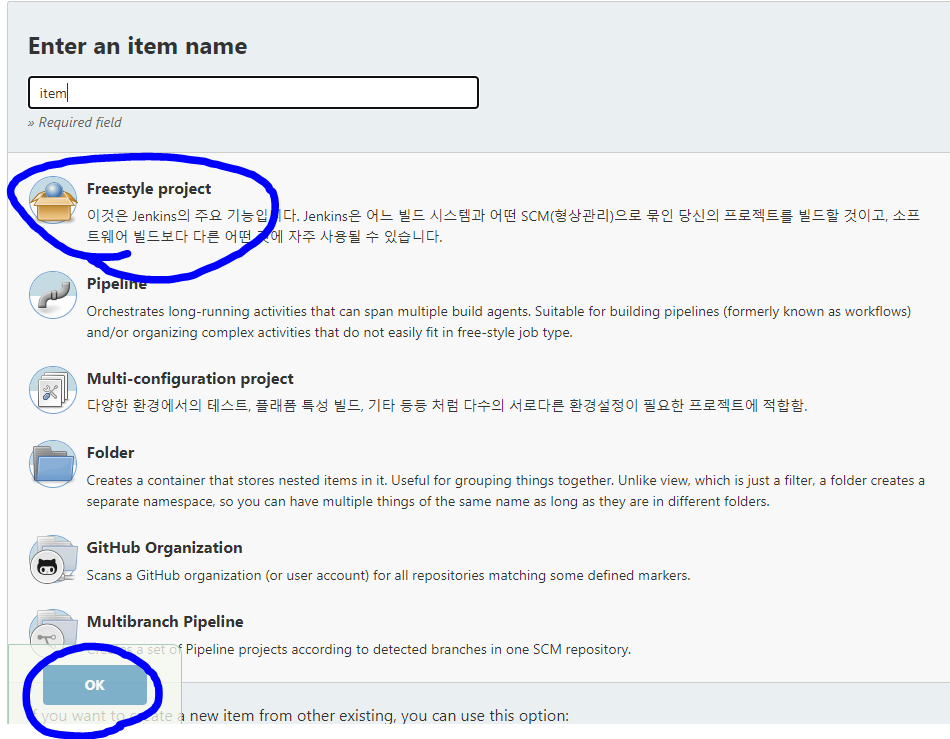Choose Multibranch Pipeline title

165,622
